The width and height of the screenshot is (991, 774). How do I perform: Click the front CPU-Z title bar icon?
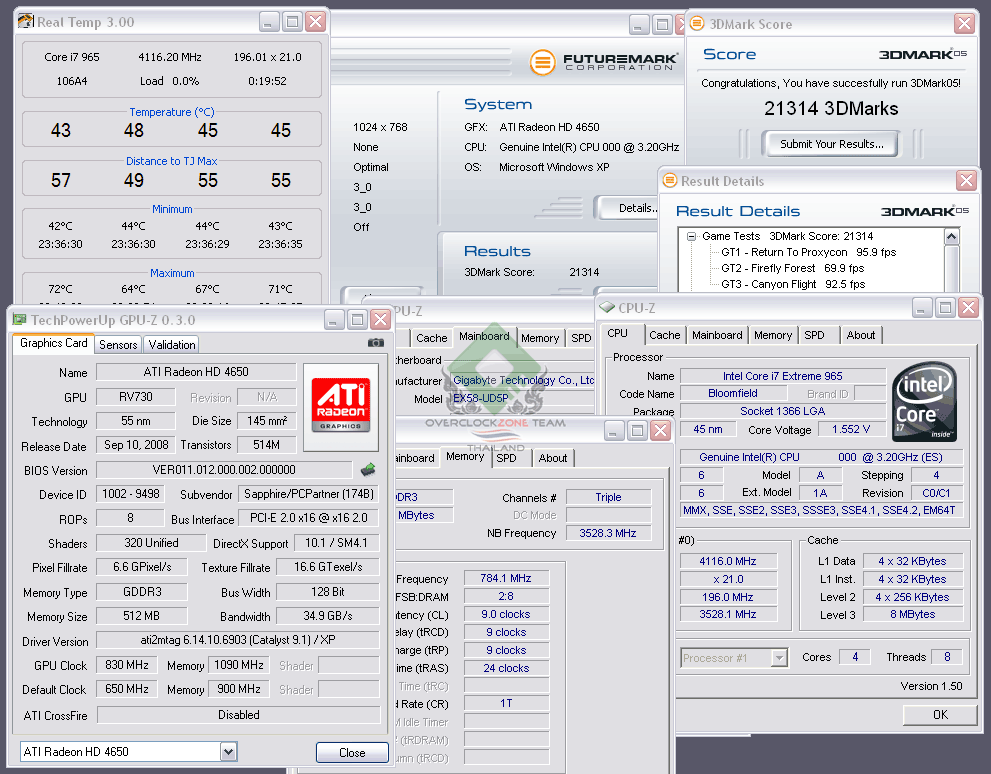(607, 308)
